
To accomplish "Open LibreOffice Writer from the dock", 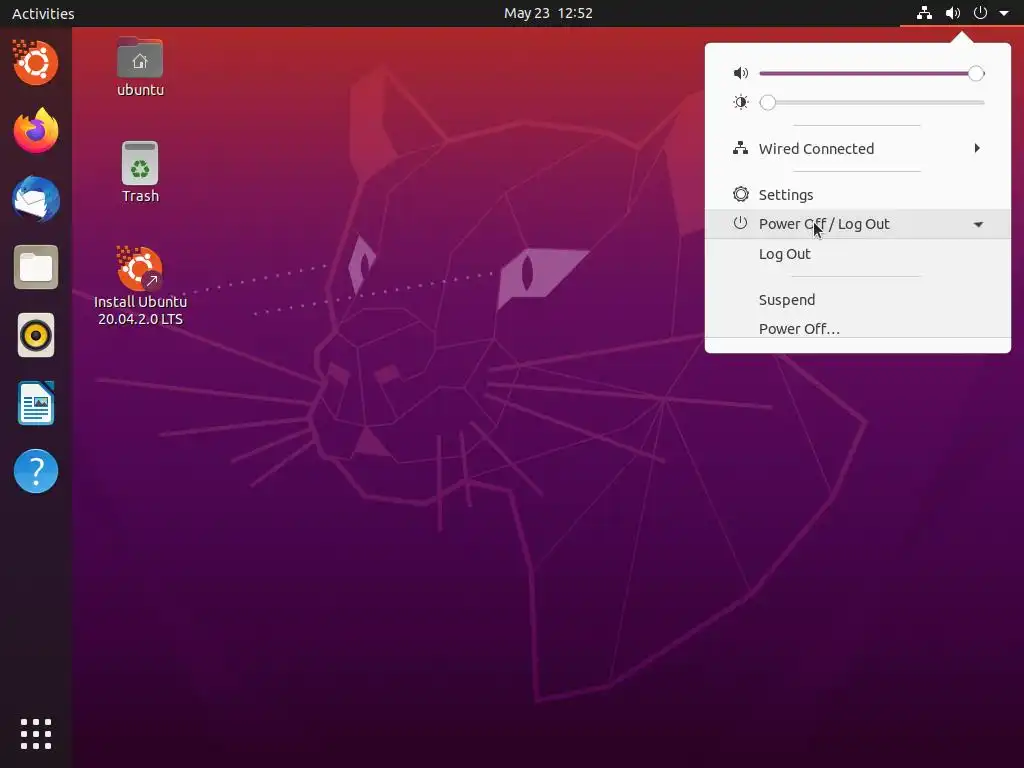I will (36, 403).
